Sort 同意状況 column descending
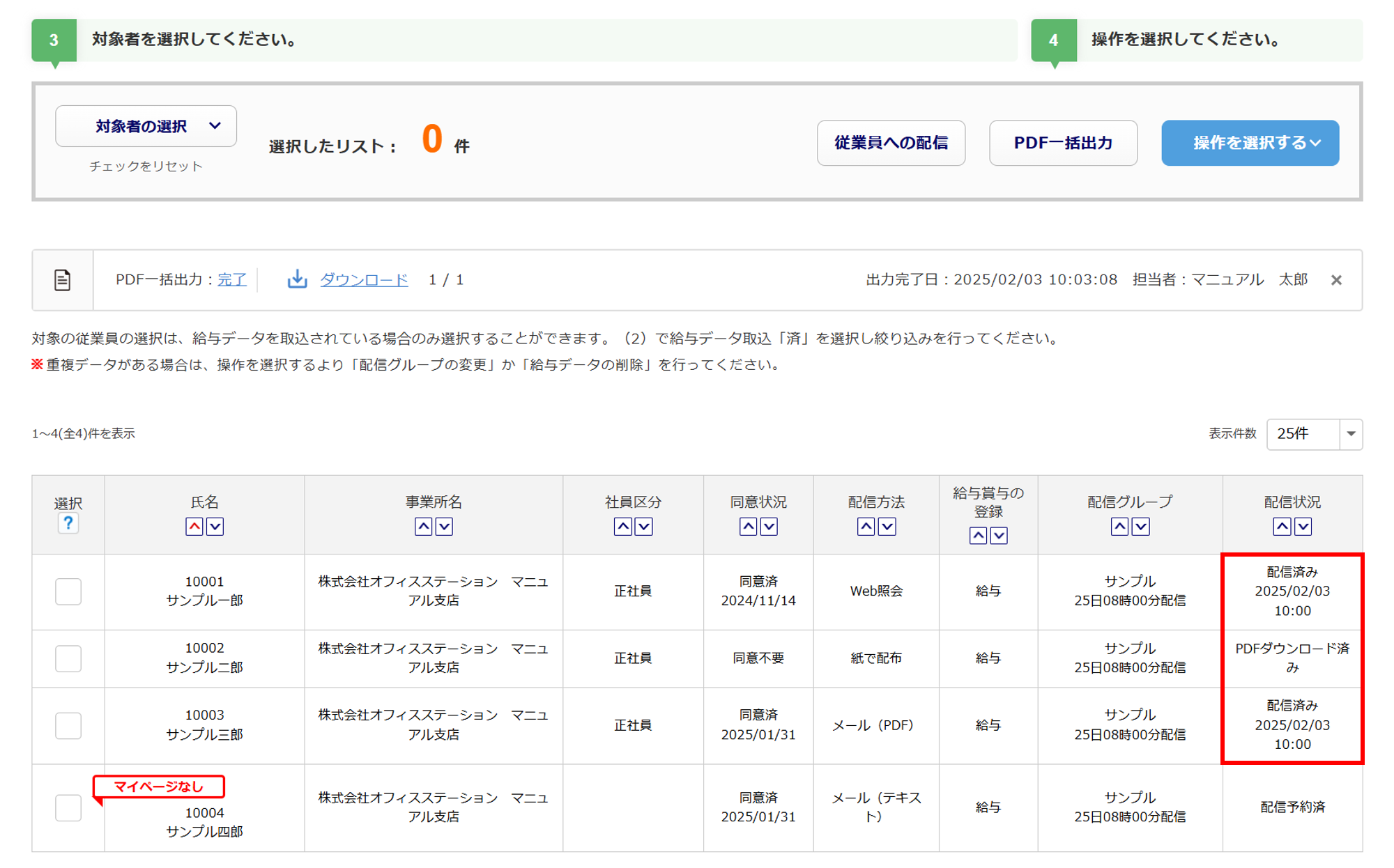The height and width of the screenshot is (868, 1394). tap(769, 527)
